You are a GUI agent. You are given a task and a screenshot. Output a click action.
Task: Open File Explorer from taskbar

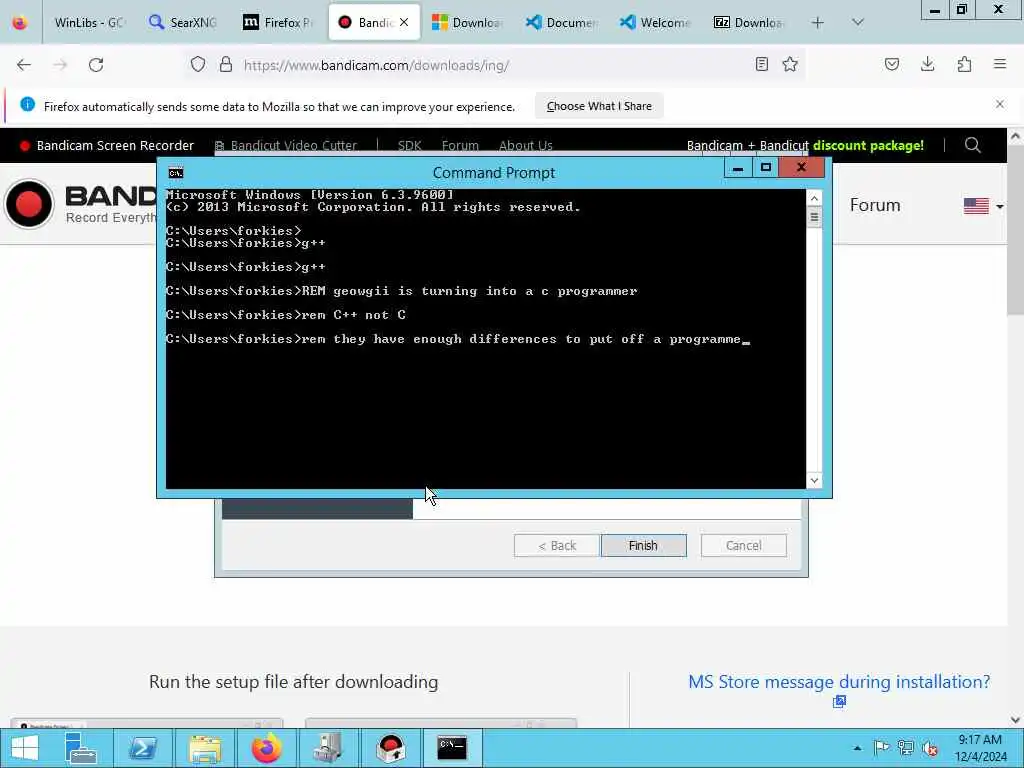coord(204,747)
